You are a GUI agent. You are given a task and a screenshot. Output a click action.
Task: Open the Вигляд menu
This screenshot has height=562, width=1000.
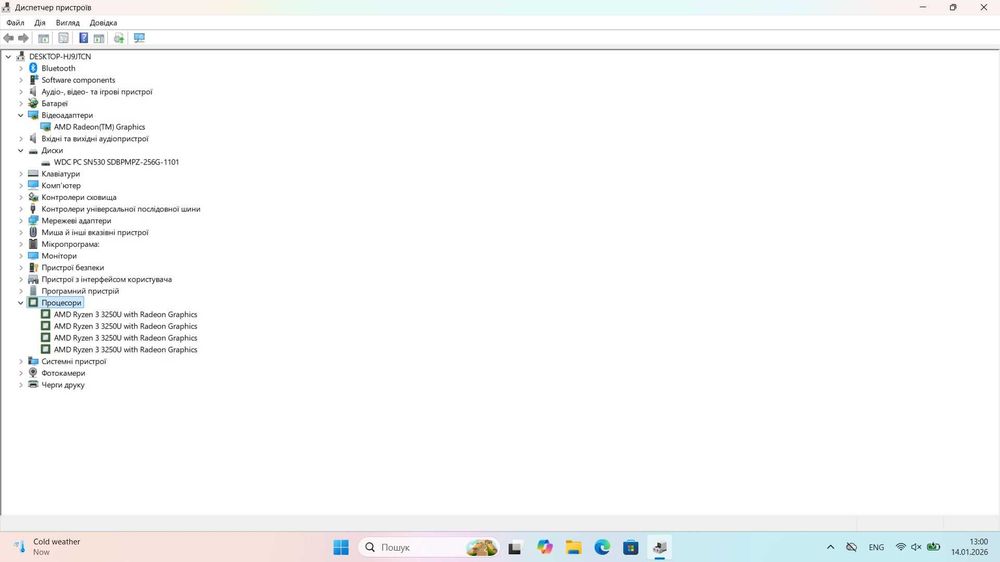pos(68,23)
